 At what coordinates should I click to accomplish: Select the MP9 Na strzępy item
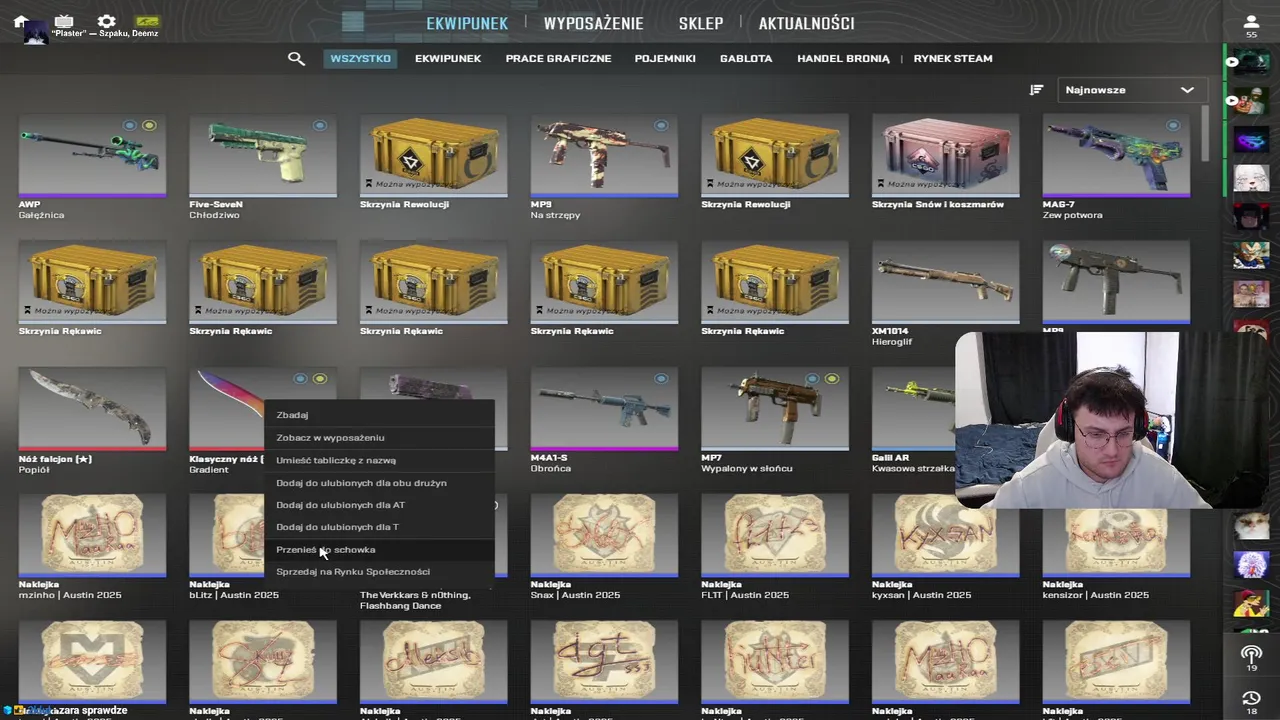point(604,167)
